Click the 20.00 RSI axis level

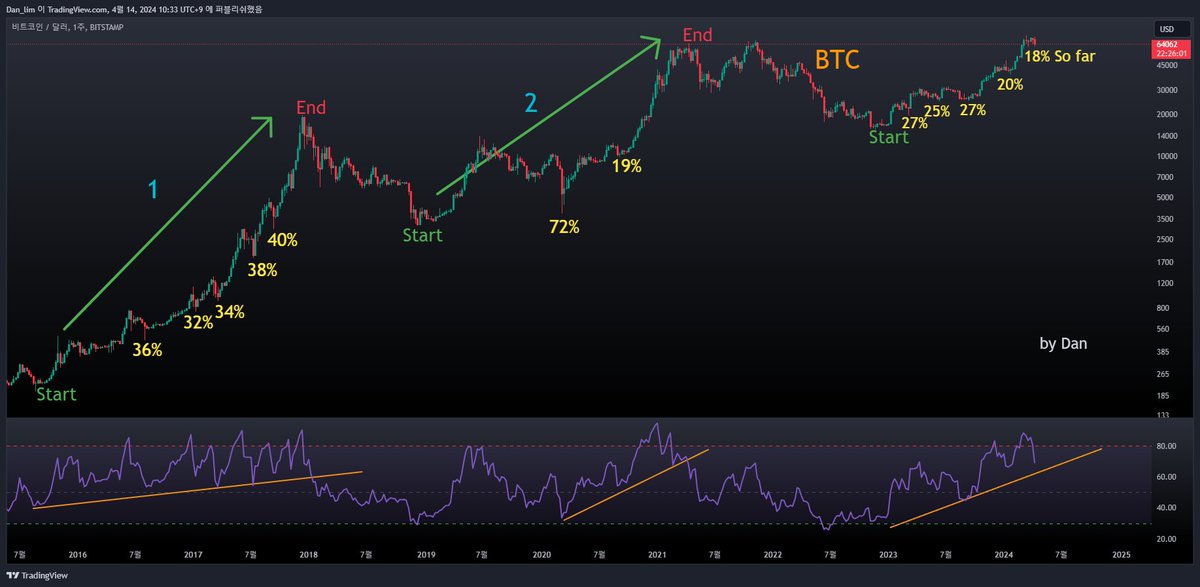(x=1164, y=539)
